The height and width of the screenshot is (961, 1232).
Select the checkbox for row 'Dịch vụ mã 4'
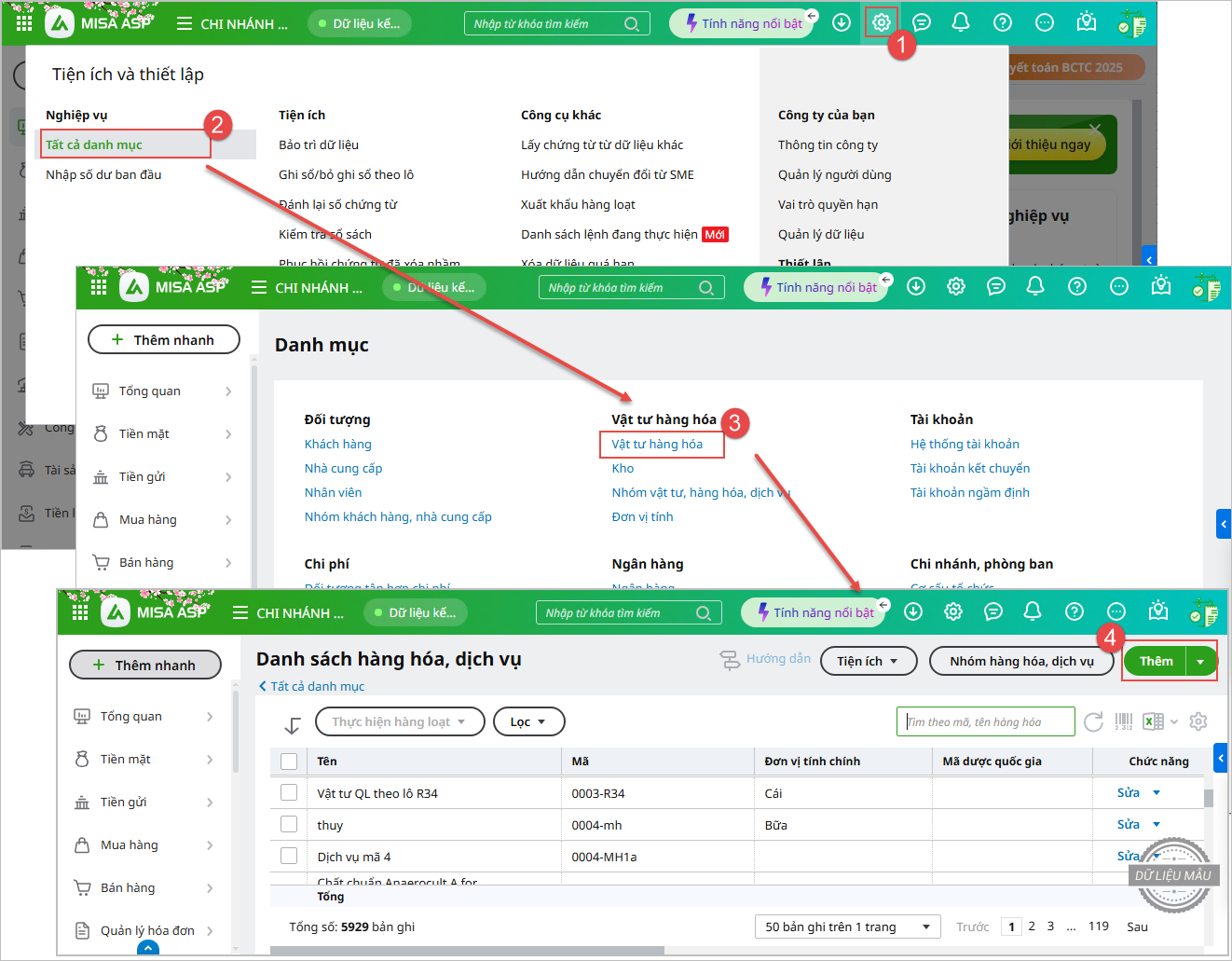pyautogui.click(x=289, y=856)
